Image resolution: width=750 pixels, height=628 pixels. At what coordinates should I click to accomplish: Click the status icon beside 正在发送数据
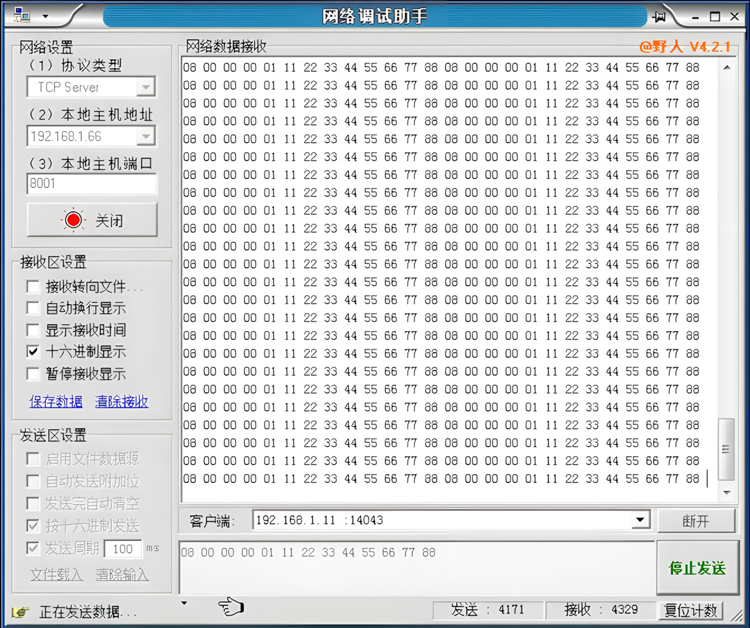pos(20,612)
